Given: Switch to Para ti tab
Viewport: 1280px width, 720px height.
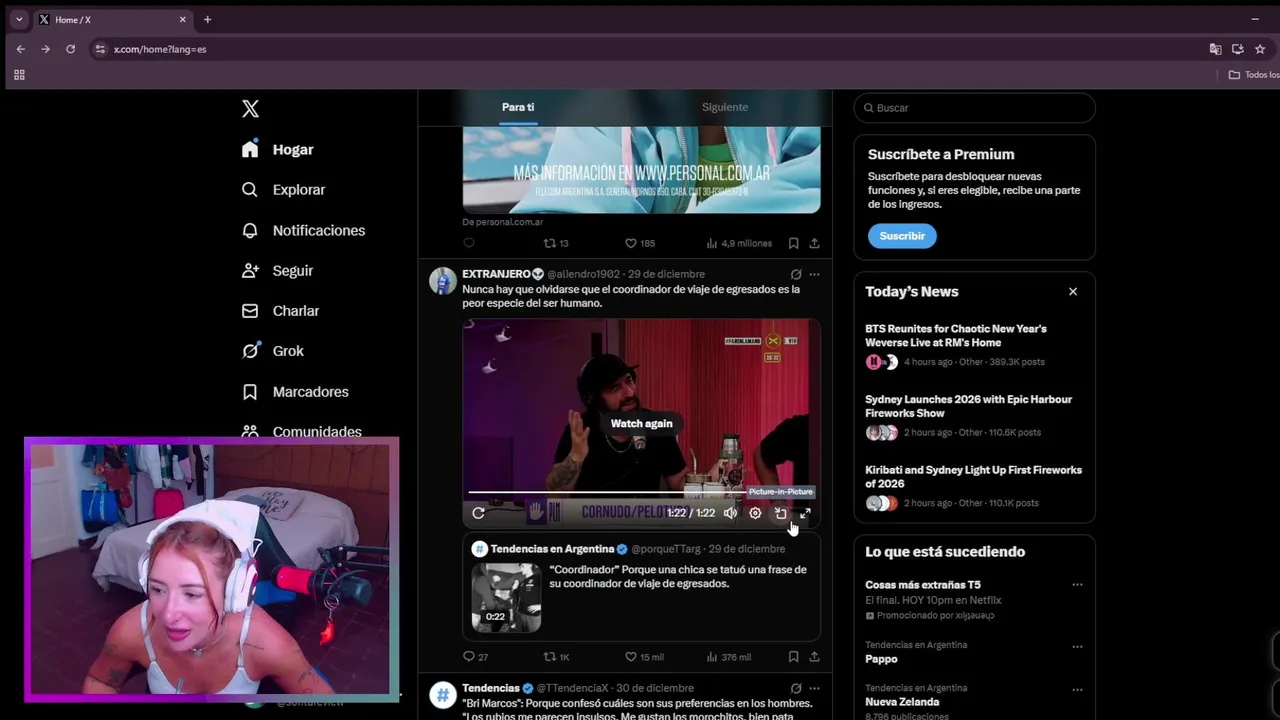Looking at the screenshot, I should coord(518,107).
